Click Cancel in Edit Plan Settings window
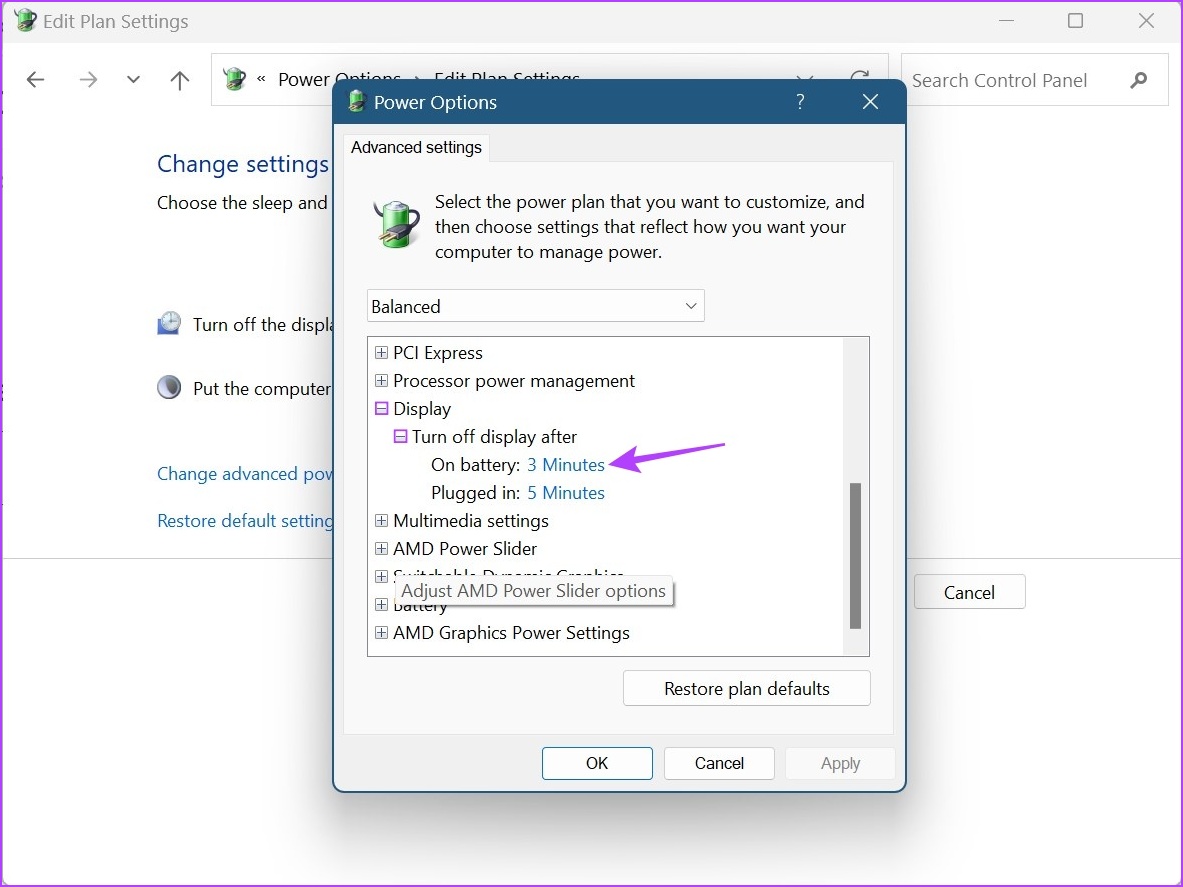The width and height of the screenshot is (1183, 887). tap(969, 592)
